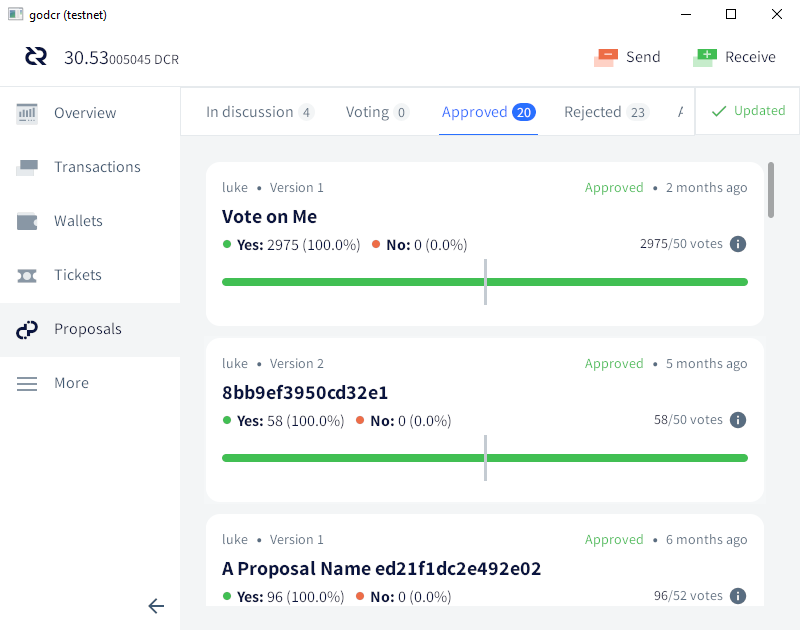Open the Rejected proposals tab
The width and height of the screenshot is (800, 630).
click(607, 112)
